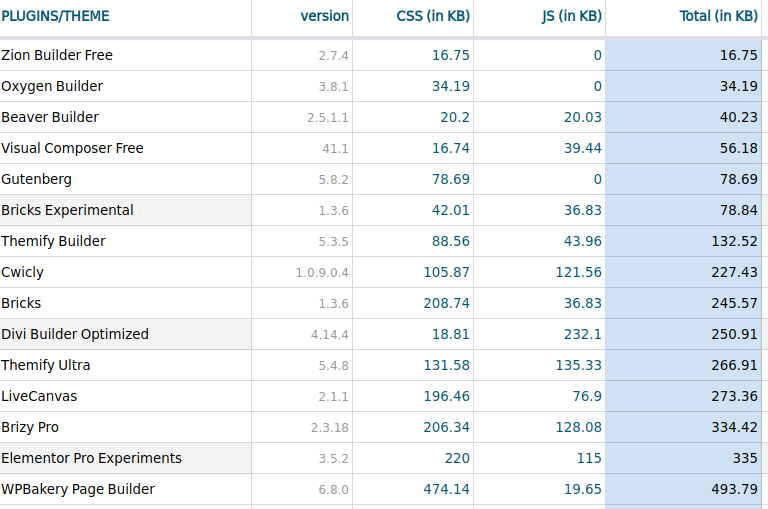Viewport: 768px width, 509px height.
Task: Click JS value 19.65 for WPBakery
Action: tap(582, 489)
